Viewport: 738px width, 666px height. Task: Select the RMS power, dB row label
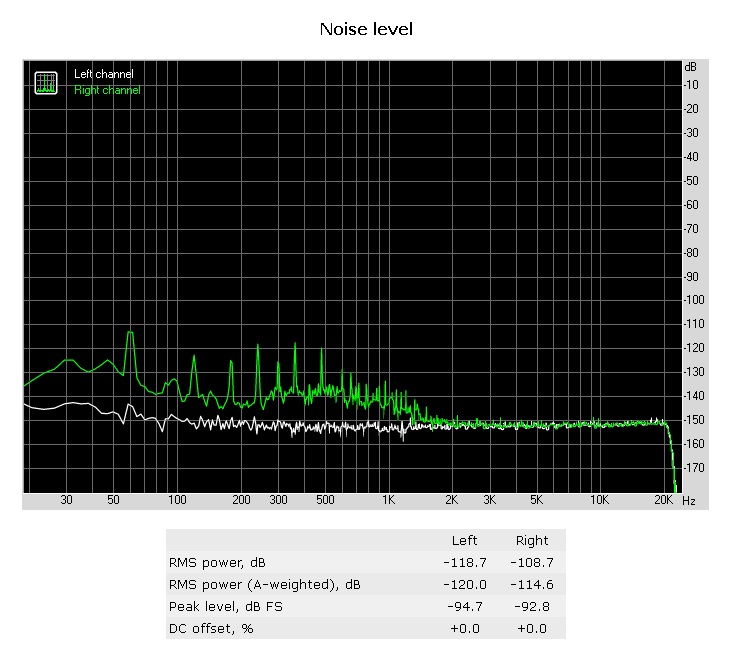pyautogui.click(x=216, y=562)
